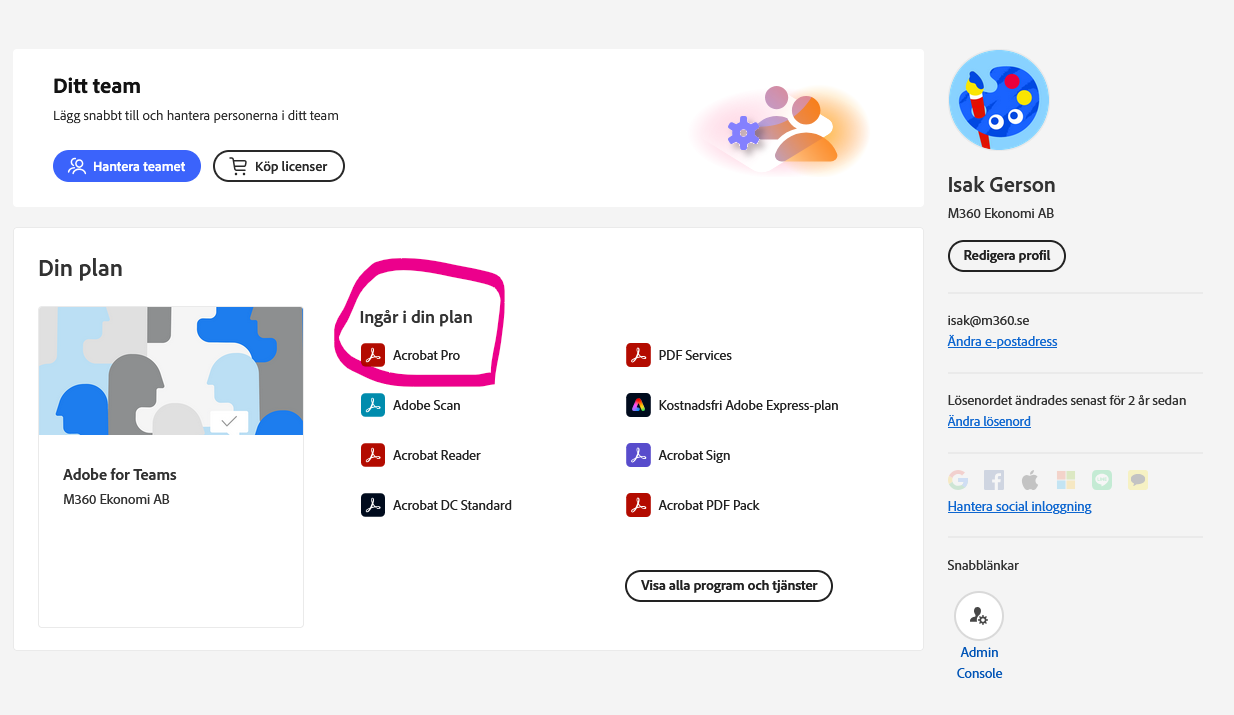Click the Microsoft social login icon
The image size is (1234, 715).
click(1066, 480)
